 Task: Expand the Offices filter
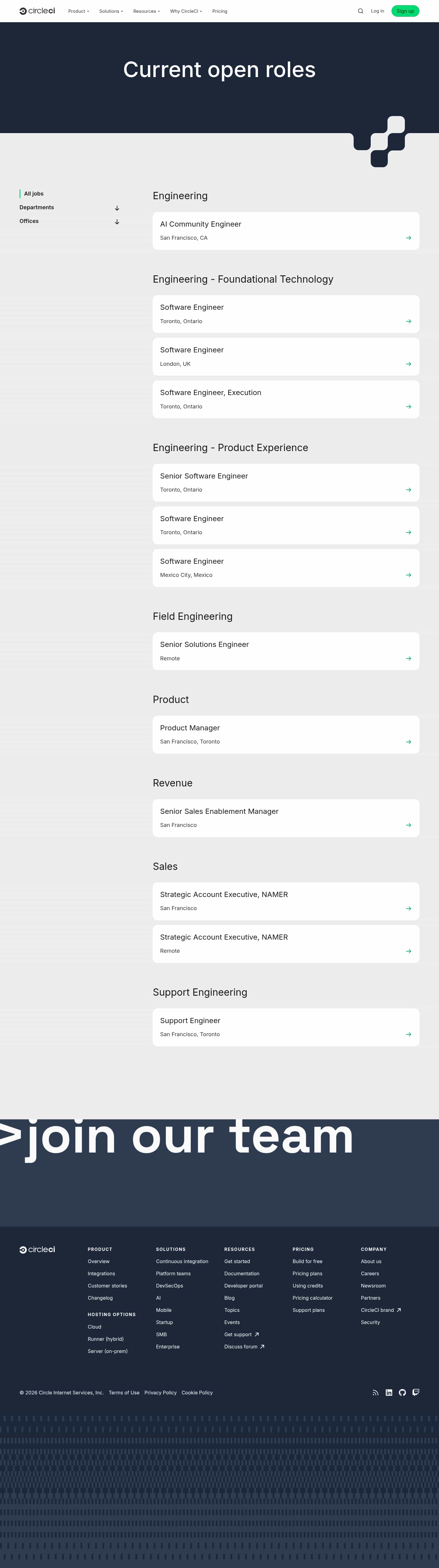[x=117, y=222]
